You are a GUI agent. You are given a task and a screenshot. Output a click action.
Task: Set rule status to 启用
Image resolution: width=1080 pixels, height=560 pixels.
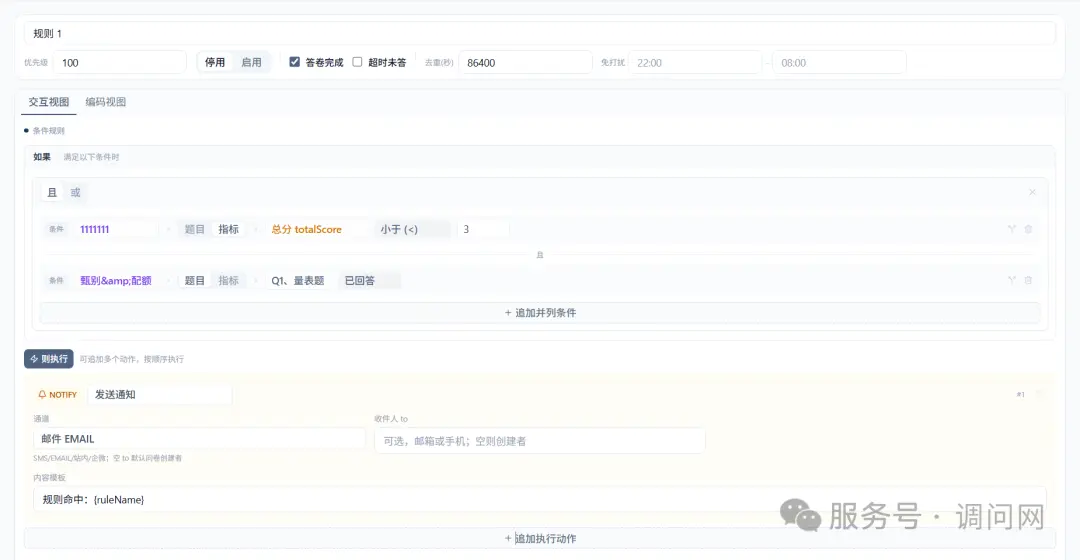point(251,62)
